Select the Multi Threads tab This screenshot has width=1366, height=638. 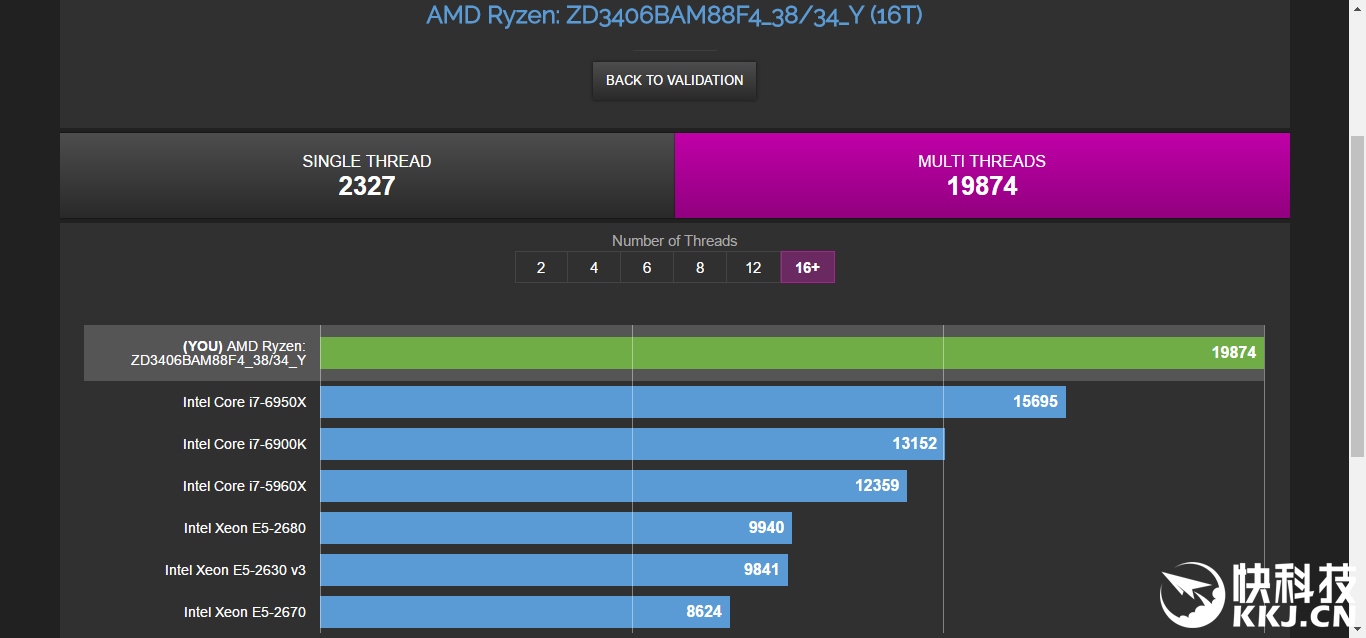tap(982, 175)
